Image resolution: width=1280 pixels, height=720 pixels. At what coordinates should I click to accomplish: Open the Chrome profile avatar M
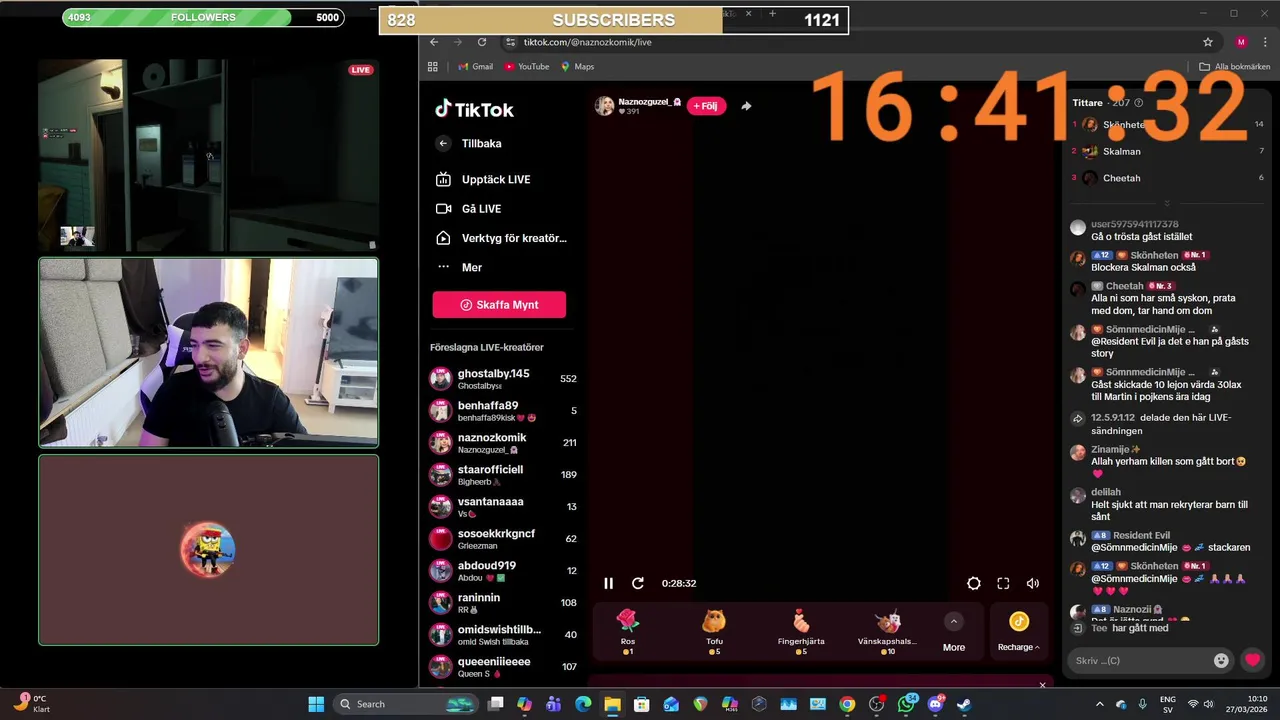(x=1241, y=42)
